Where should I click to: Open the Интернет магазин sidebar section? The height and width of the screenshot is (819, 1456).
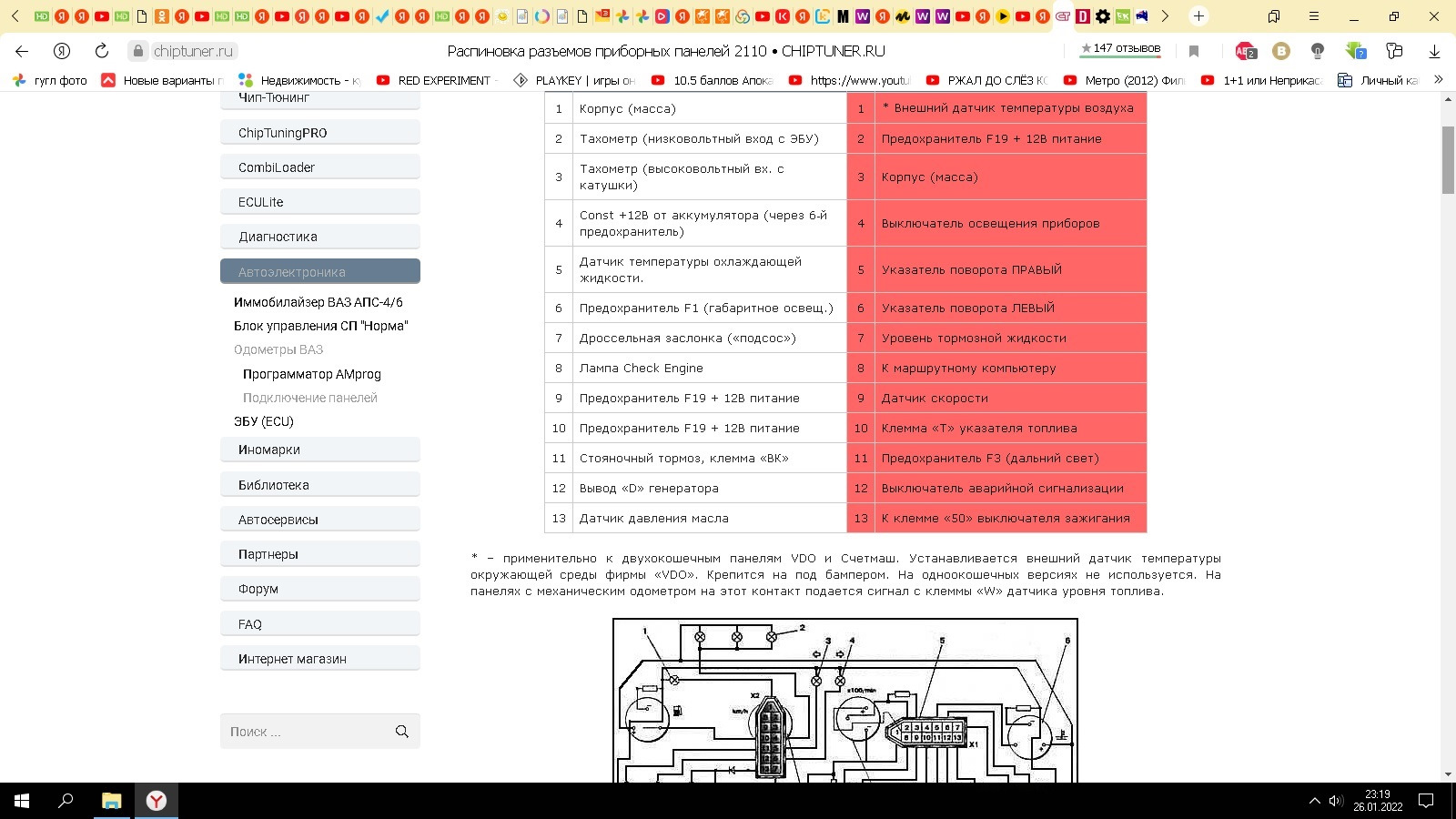[320, 659]
